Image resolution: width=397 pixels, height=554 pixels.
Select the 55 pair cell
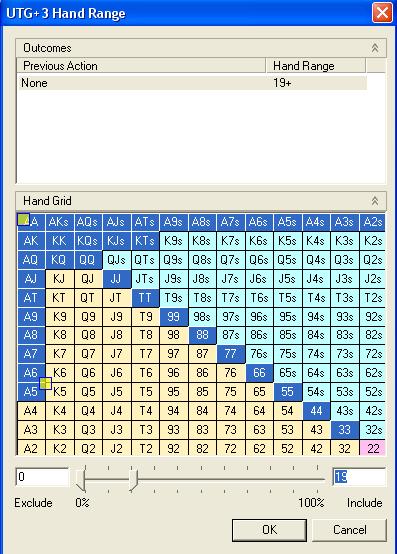pos(288,392)
